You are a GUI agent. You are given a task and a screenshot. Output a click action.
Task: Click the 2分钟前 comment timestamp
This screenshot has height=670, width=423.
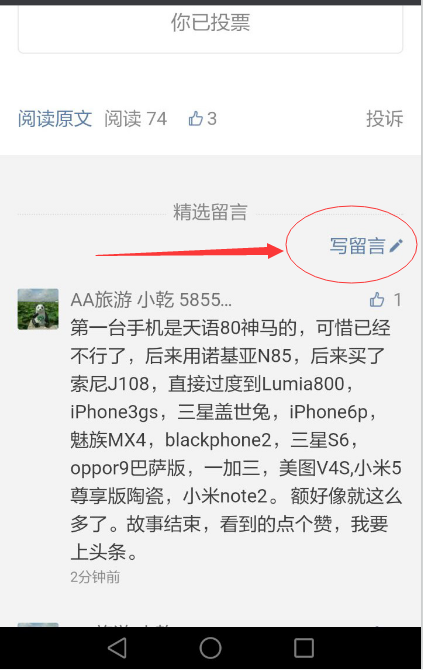[95, 577]
